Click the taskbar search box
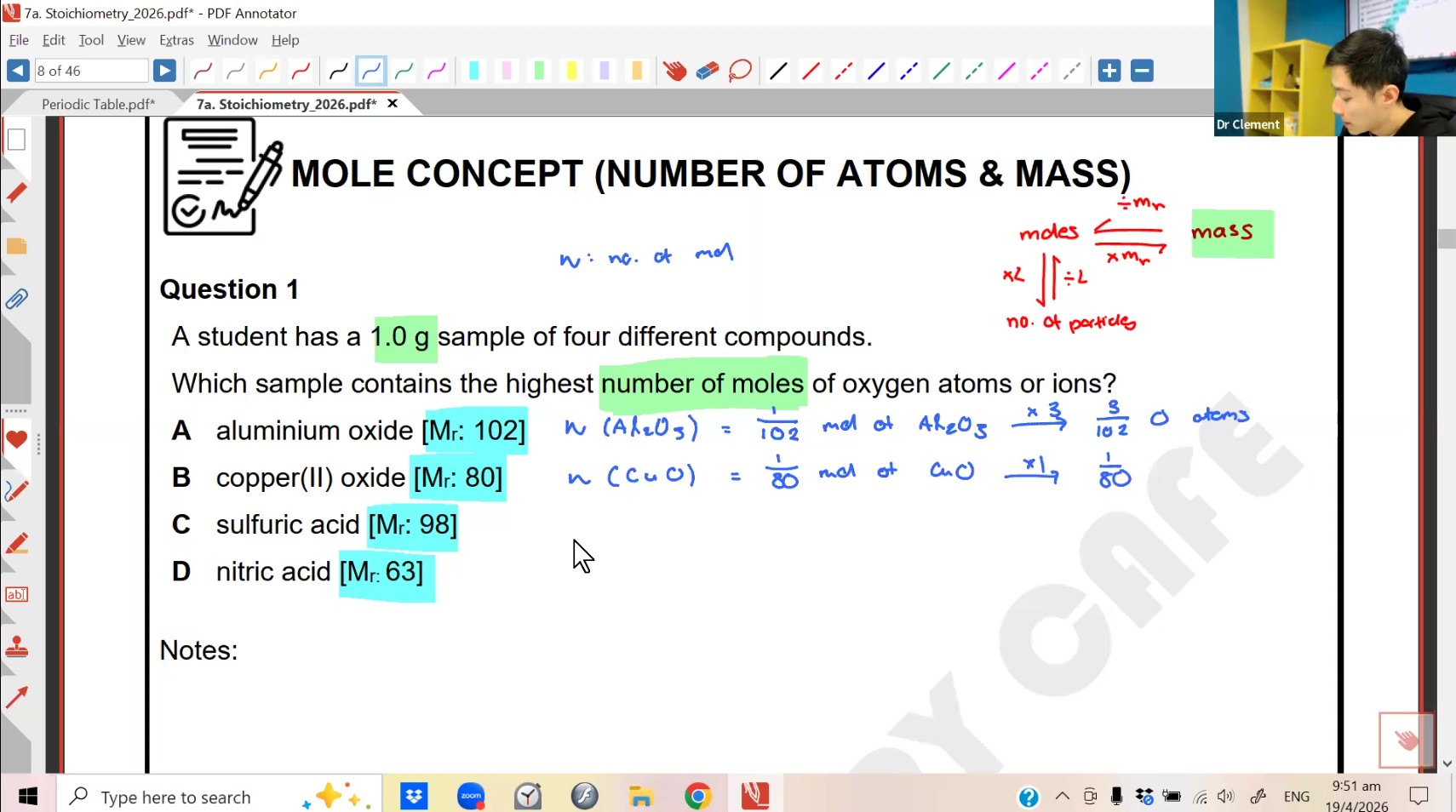This screenshot has width=1456, height=812. [x=220, y=797]
